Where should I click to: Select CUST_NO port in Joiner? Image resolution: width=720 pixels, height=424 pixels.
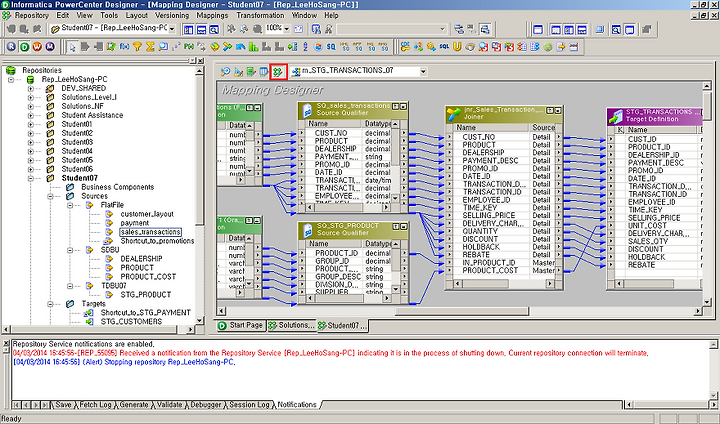click(x=478, y=137)
